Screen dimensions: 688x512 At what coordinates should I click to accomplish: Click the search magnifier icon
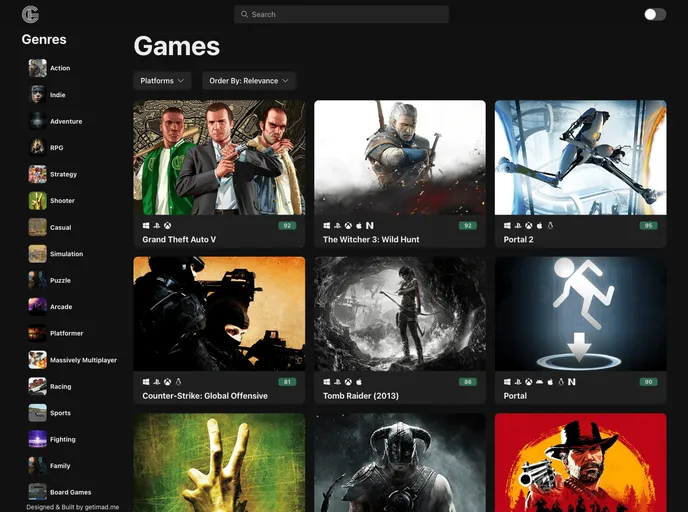pyautogui.click(x=244, y=14)
